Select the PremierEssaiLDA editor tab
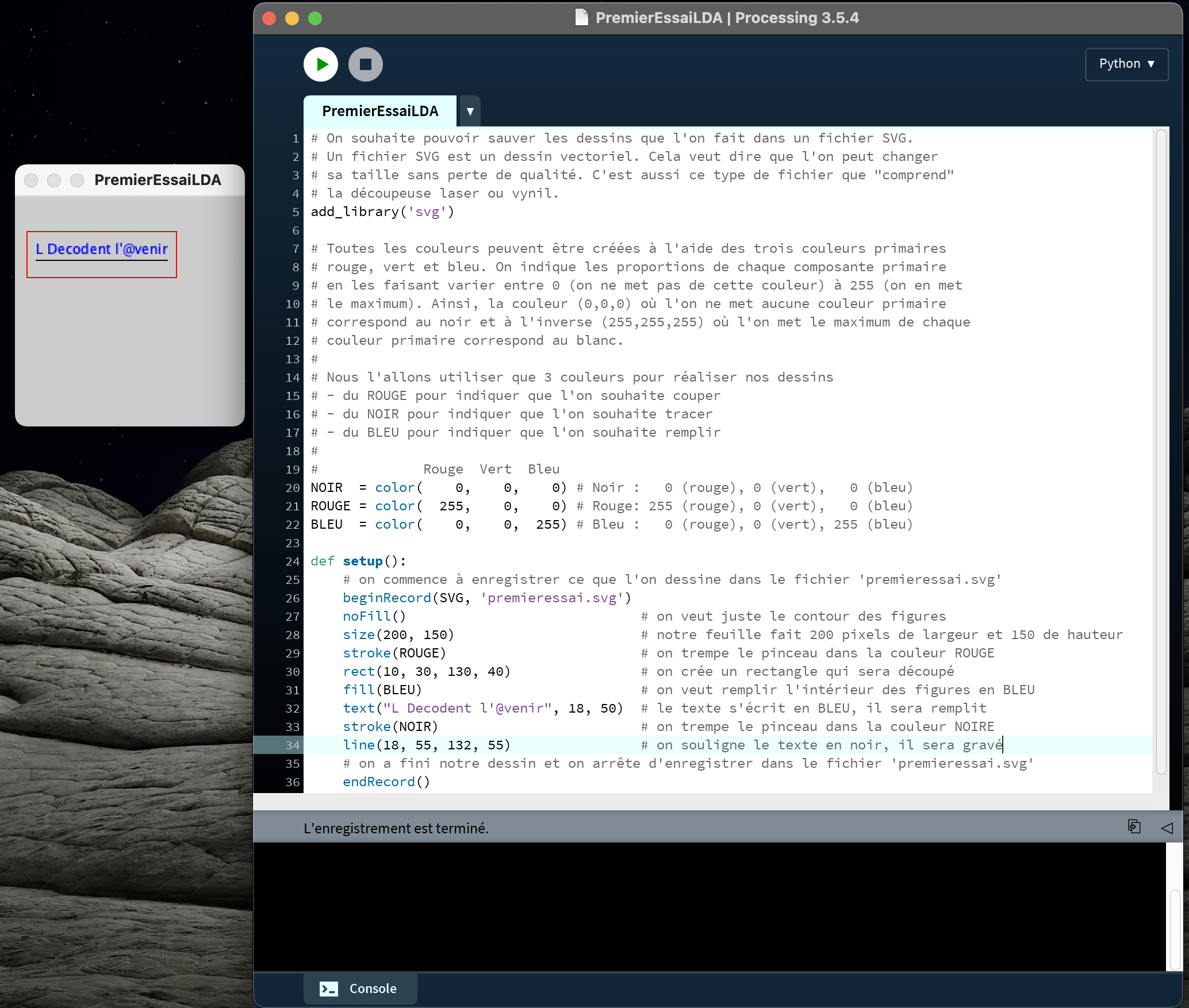 tap(380, 111)
